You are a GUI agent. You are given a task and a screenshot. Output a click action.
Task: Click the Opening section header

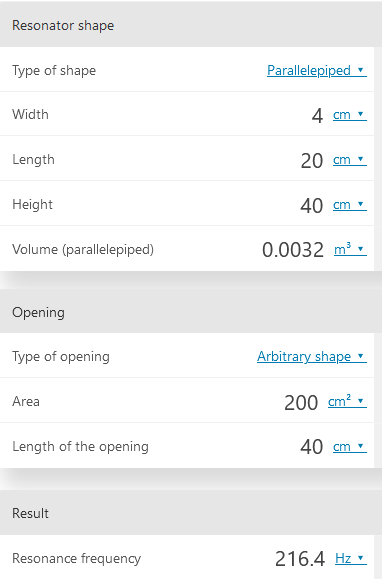click(x=191, y=312)
